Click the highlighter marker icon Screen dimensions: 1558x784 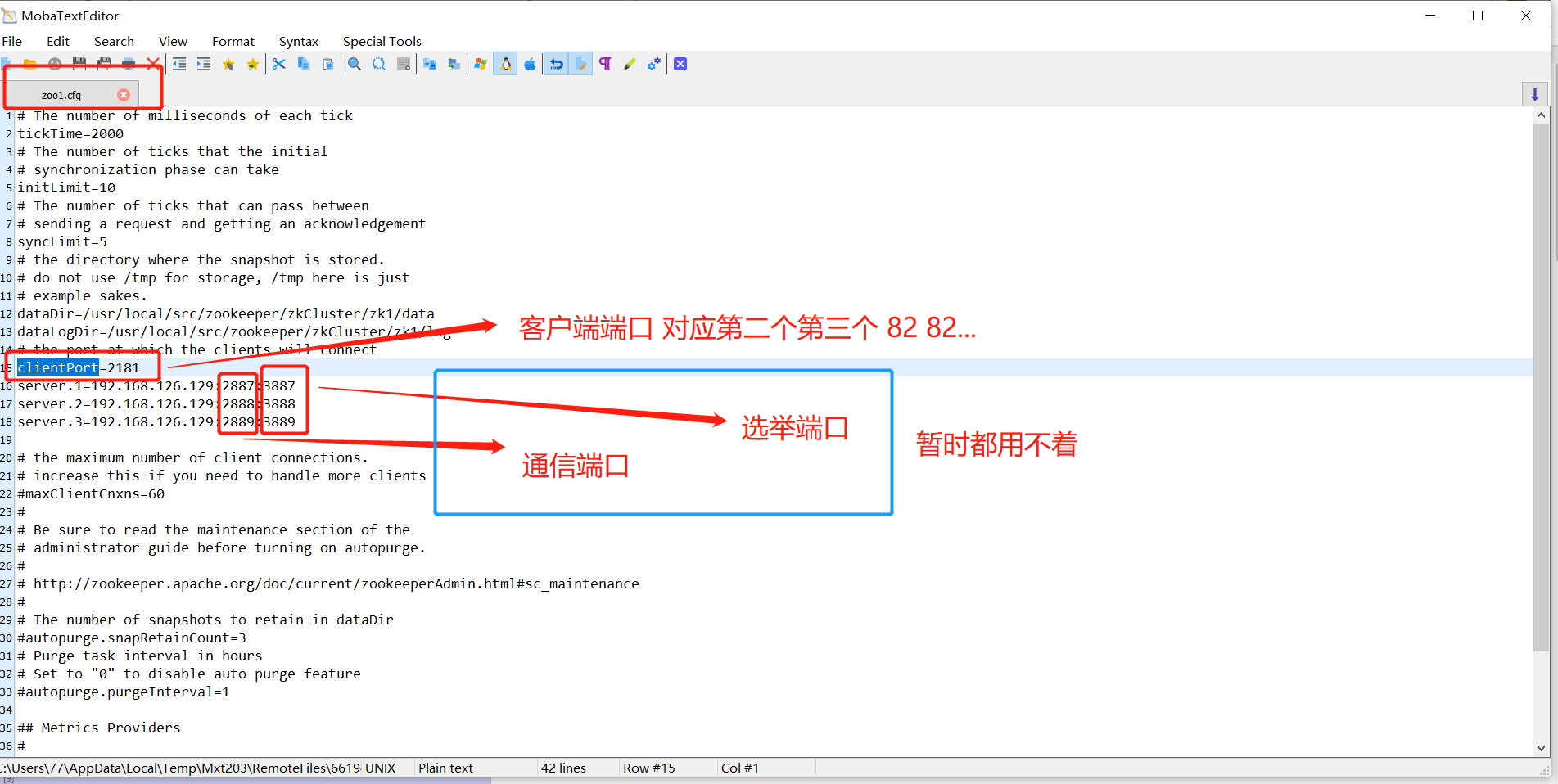tap(630, 64)
